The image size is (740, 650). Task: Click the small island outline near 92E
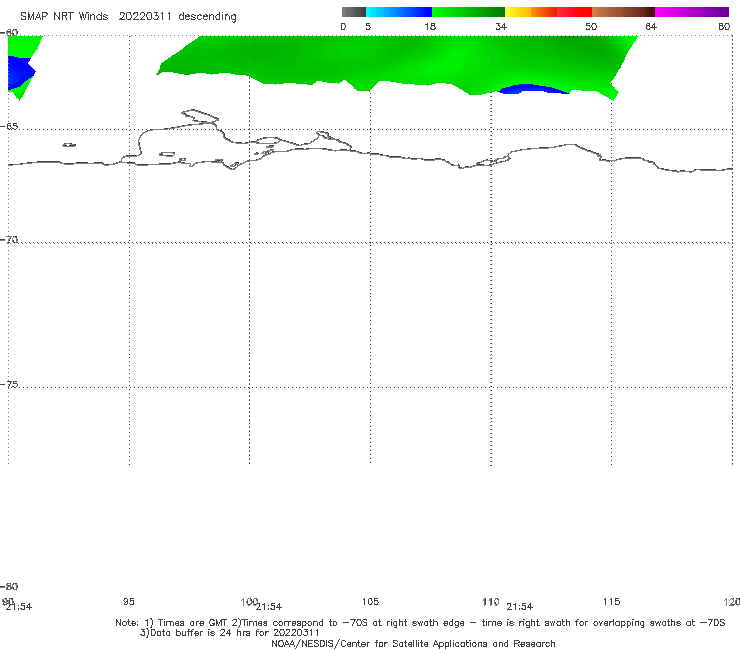tap(69, 145)
